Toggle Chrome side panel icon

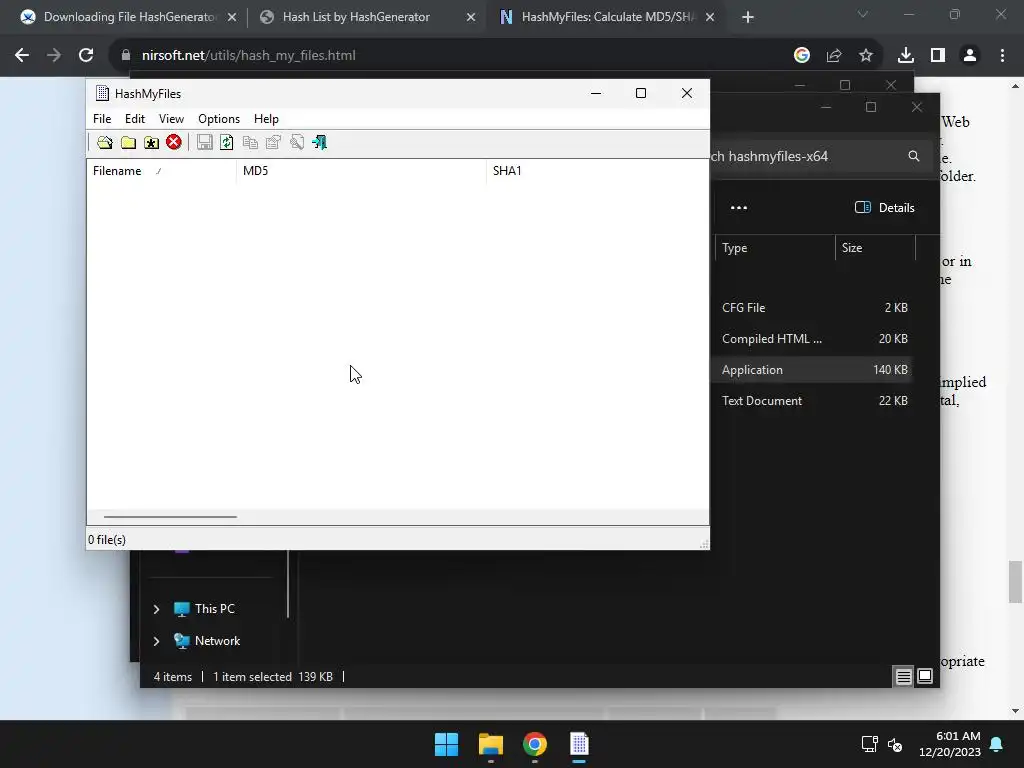pos(938,56)
